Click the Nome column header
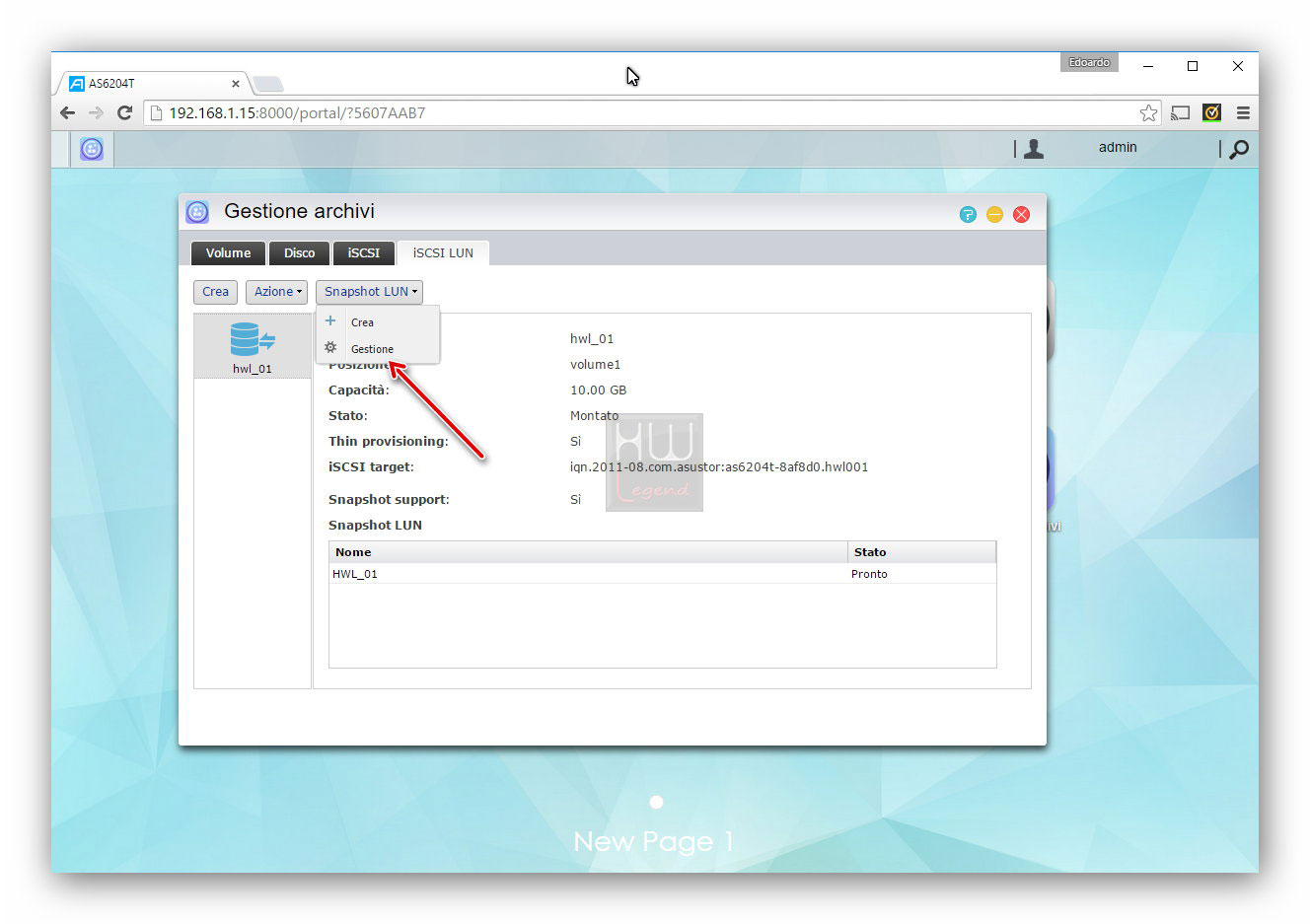 588,552
